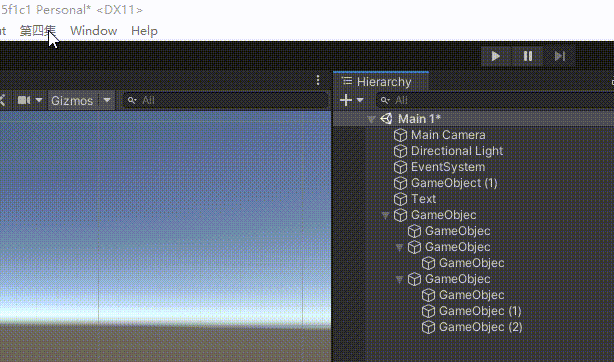This screenshot has width=614, height=362.
Task: Click the Scene view search magnifier icon
Action: [x=132, y=100]
